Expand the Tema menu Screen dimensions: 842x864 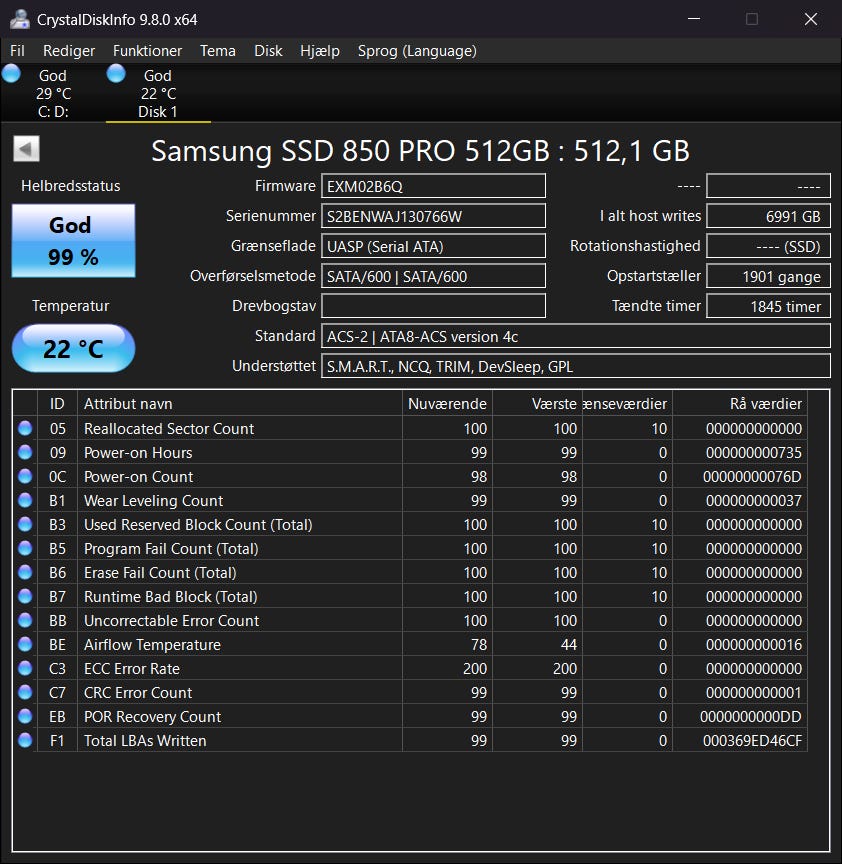(217, 51)
